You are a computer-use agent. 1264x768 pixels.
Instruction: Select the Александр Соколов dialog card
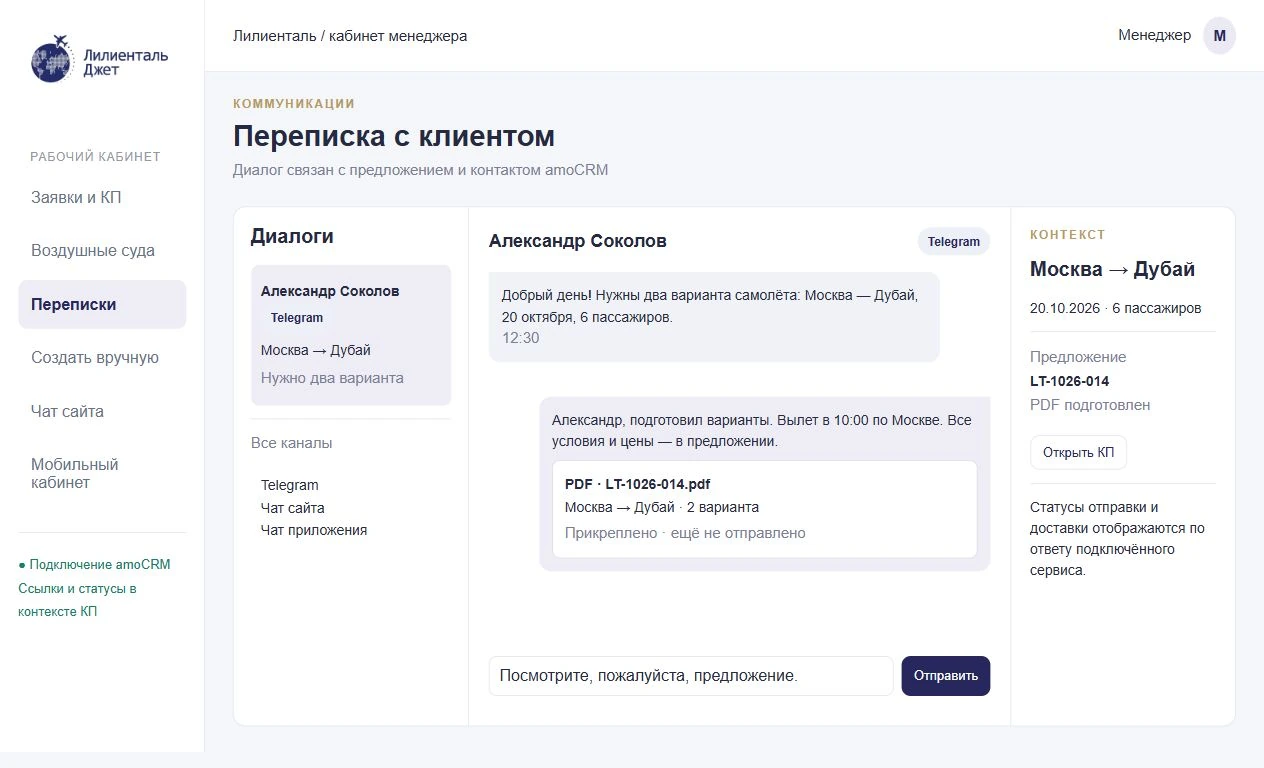351,335
